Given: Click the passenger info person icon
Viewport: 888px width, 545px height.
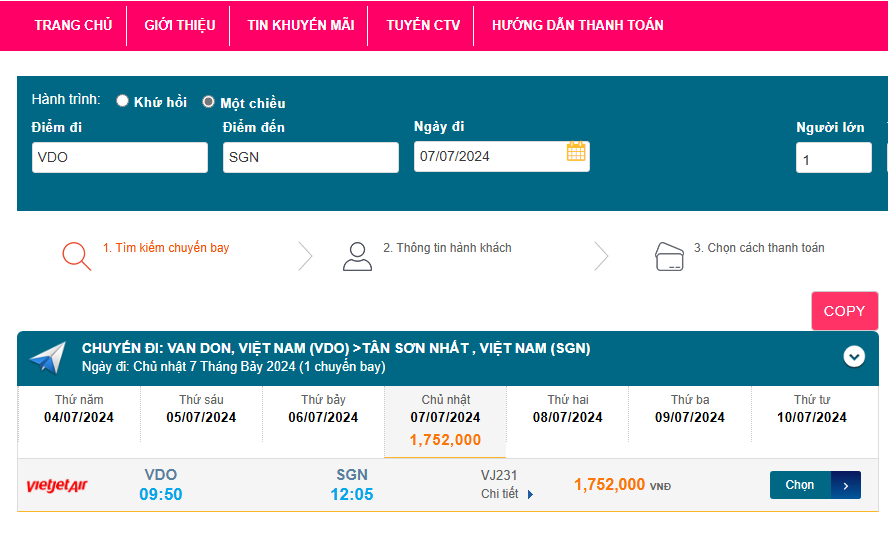Looking at the screenshot, I should [357, 256].
